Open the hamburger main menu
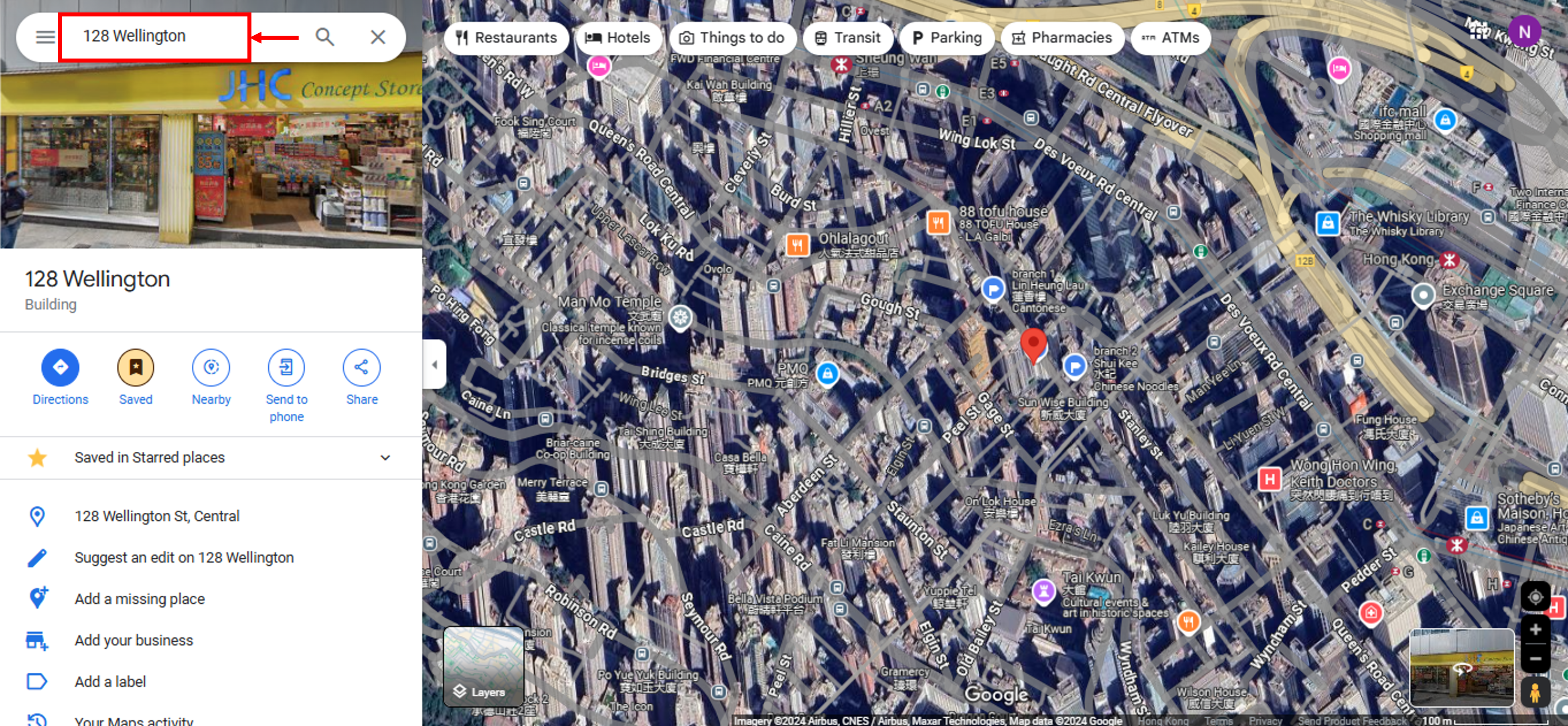Image resolution: width=1568 pixels, height=726 pixels. point(45,37)
